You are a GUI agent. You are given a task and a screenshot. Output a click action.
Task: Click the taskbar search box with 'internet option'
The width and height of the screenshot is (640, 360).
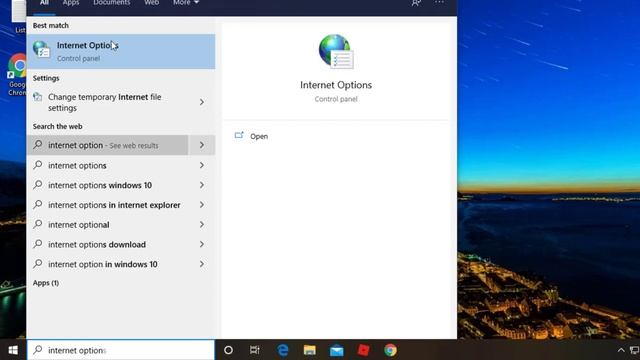pos(121,350)
